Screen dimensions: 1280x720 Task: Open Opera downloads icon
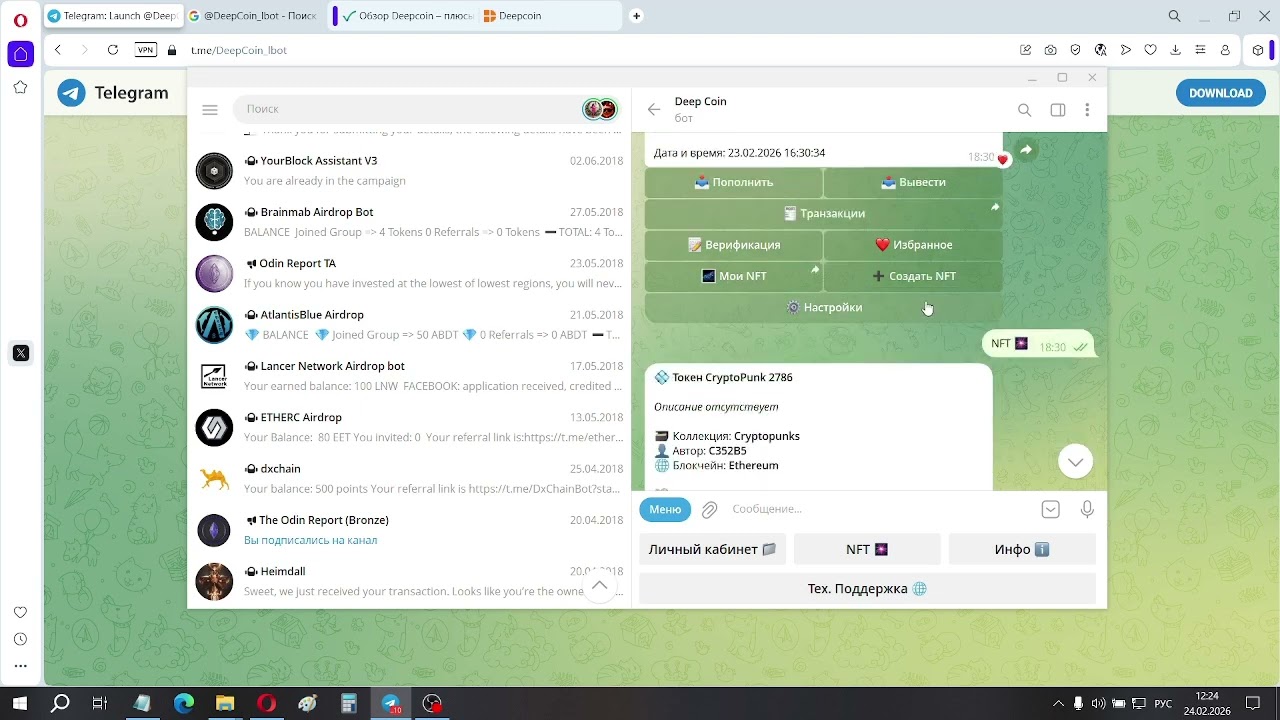point(1175,50)
